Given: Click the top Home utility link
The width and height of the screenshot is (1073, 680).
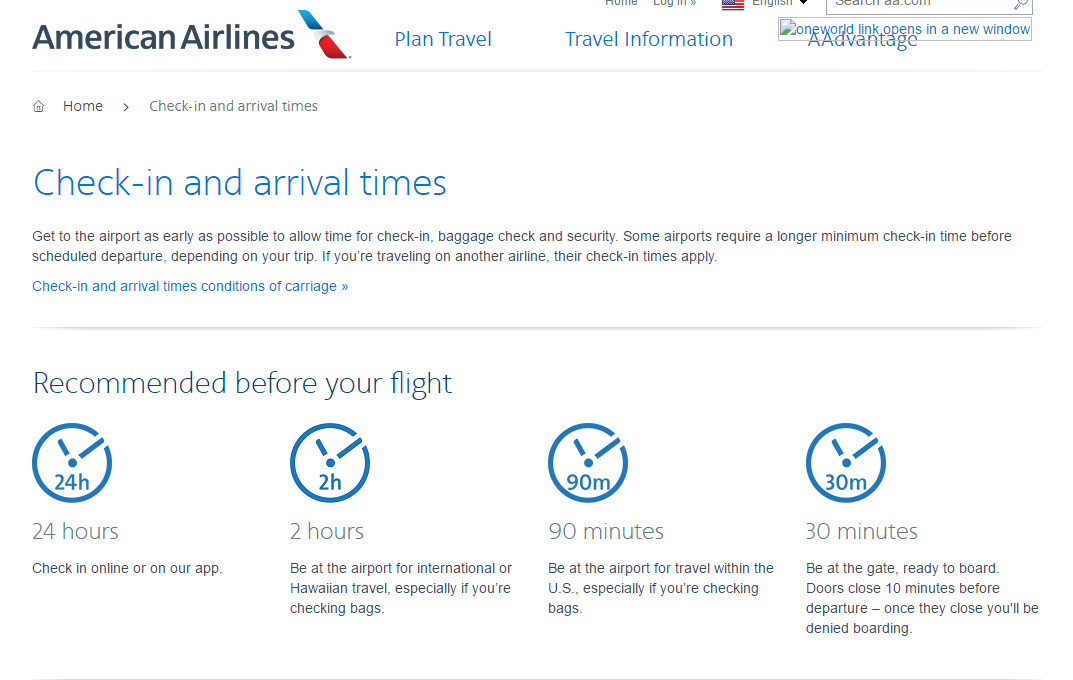Looking at the screenshot, I should click(x=621, y=3).
